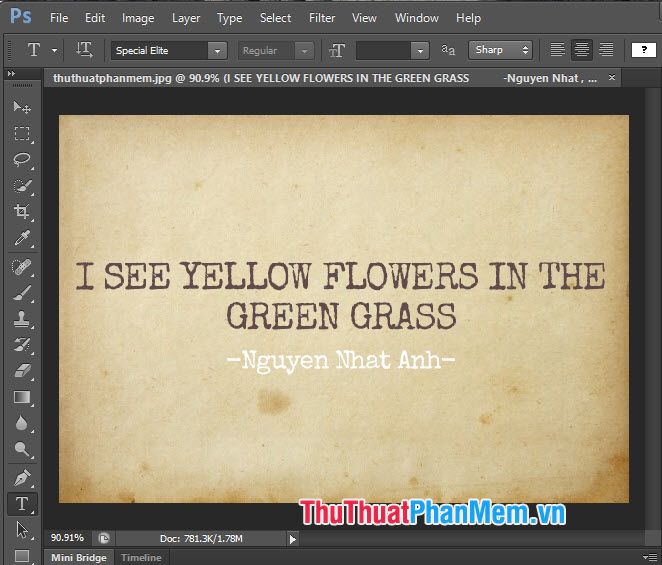Image resolution: width=662 pixels, height=565 pixels.
Task: Open the bottom panel options menu
Action: click(651, 557)
